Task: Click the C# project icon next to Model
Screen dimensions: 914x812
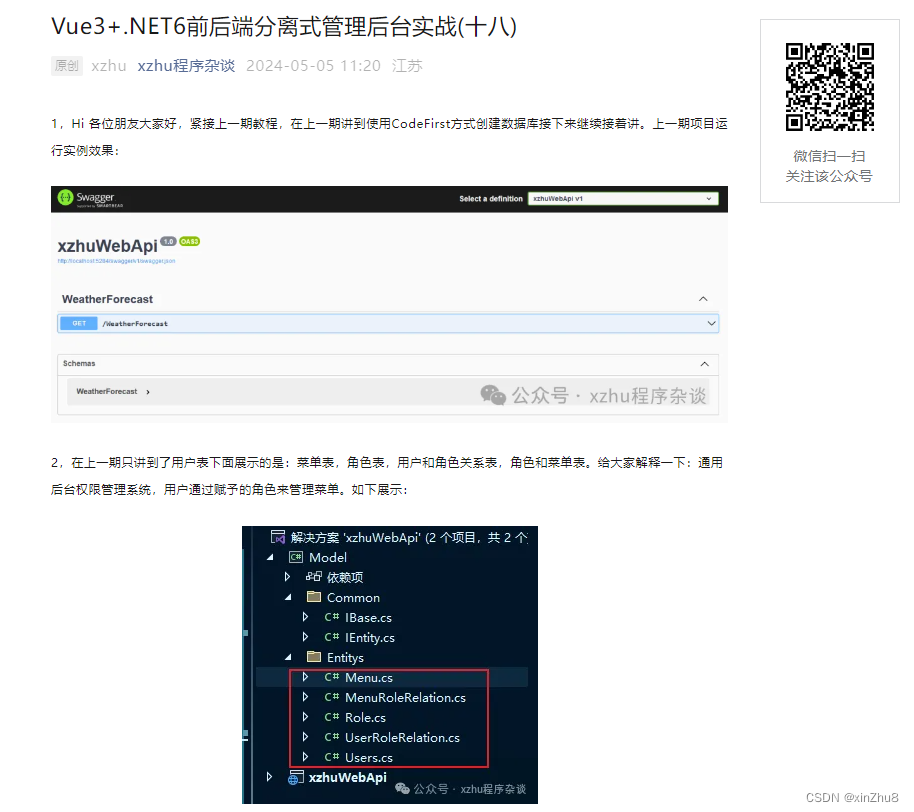Action: [x=296, y=557]
